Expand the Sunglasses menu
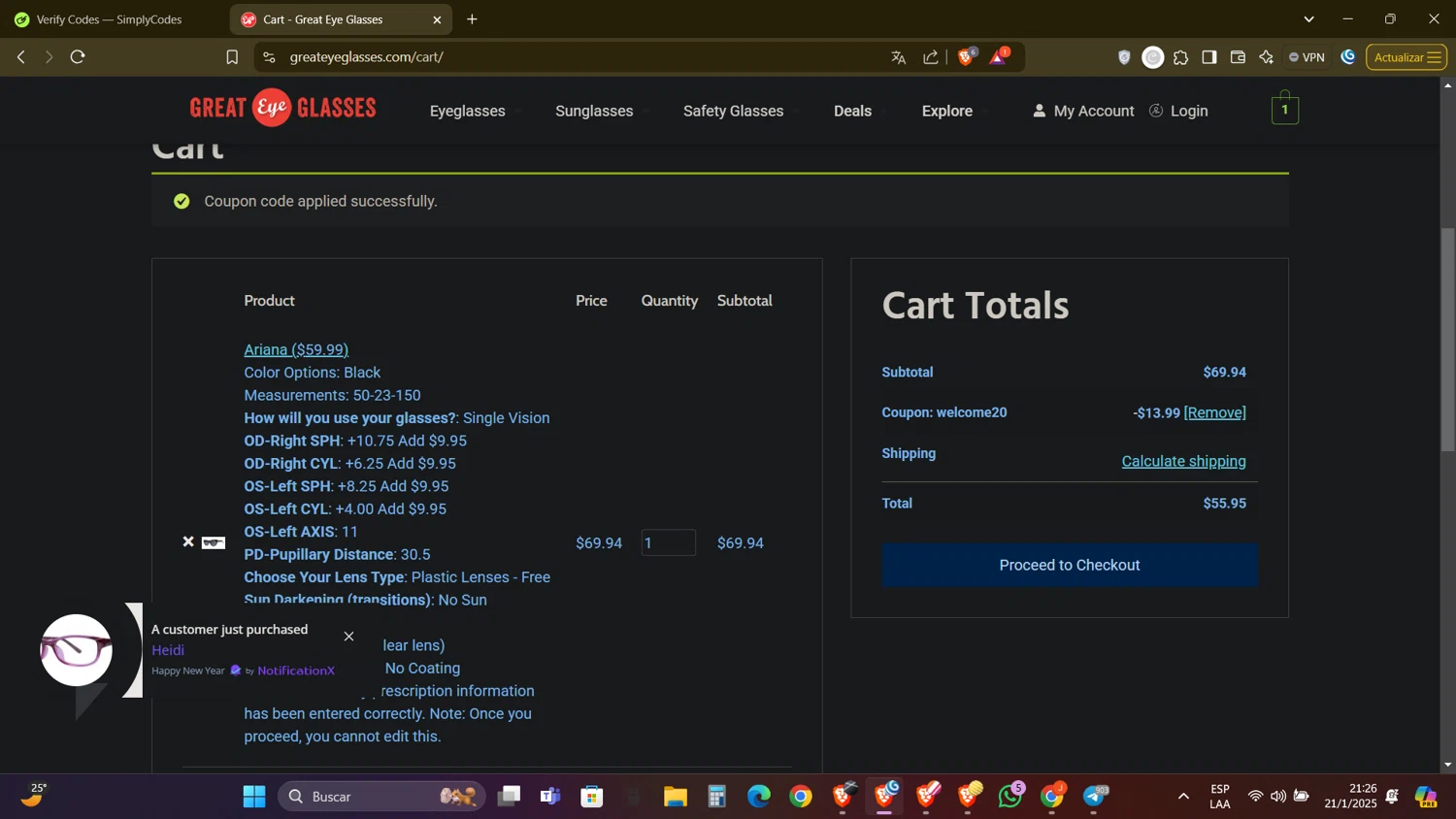Image resolution: width=1456 pixels, height=819 pixels. (594, 111)
